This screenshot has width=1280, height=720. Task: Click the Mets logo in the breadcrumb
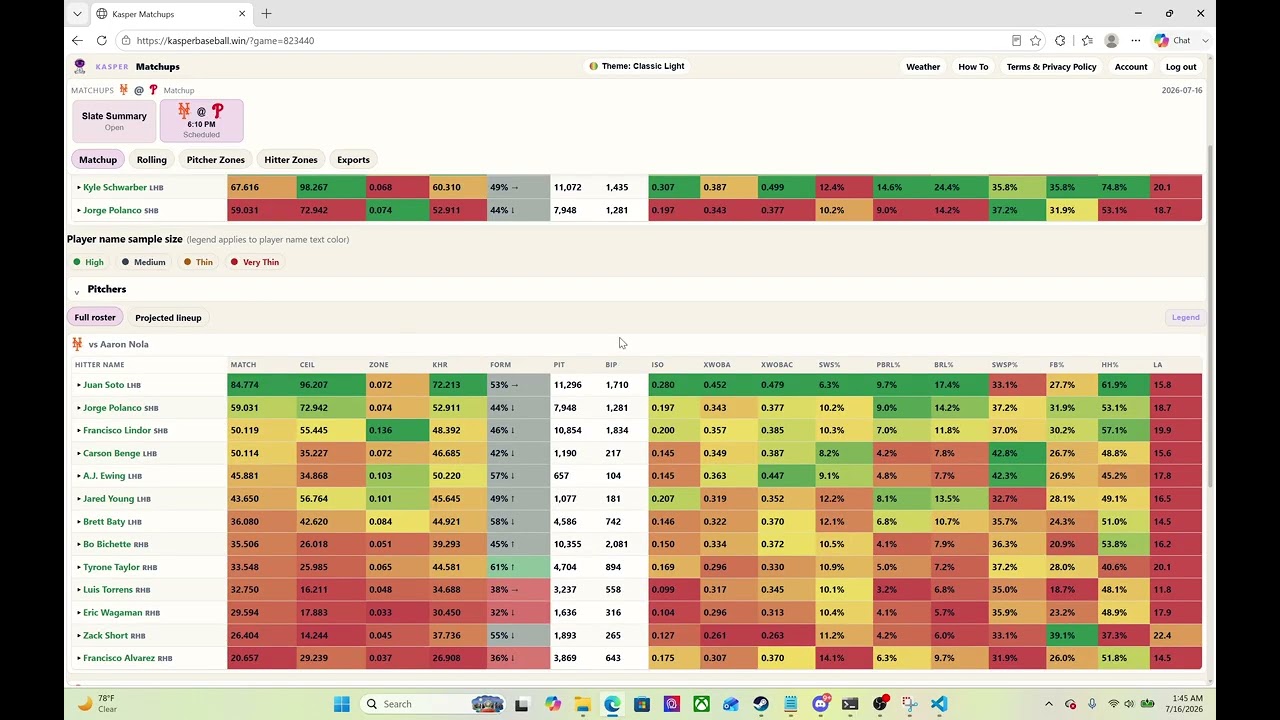click(124, 90)
